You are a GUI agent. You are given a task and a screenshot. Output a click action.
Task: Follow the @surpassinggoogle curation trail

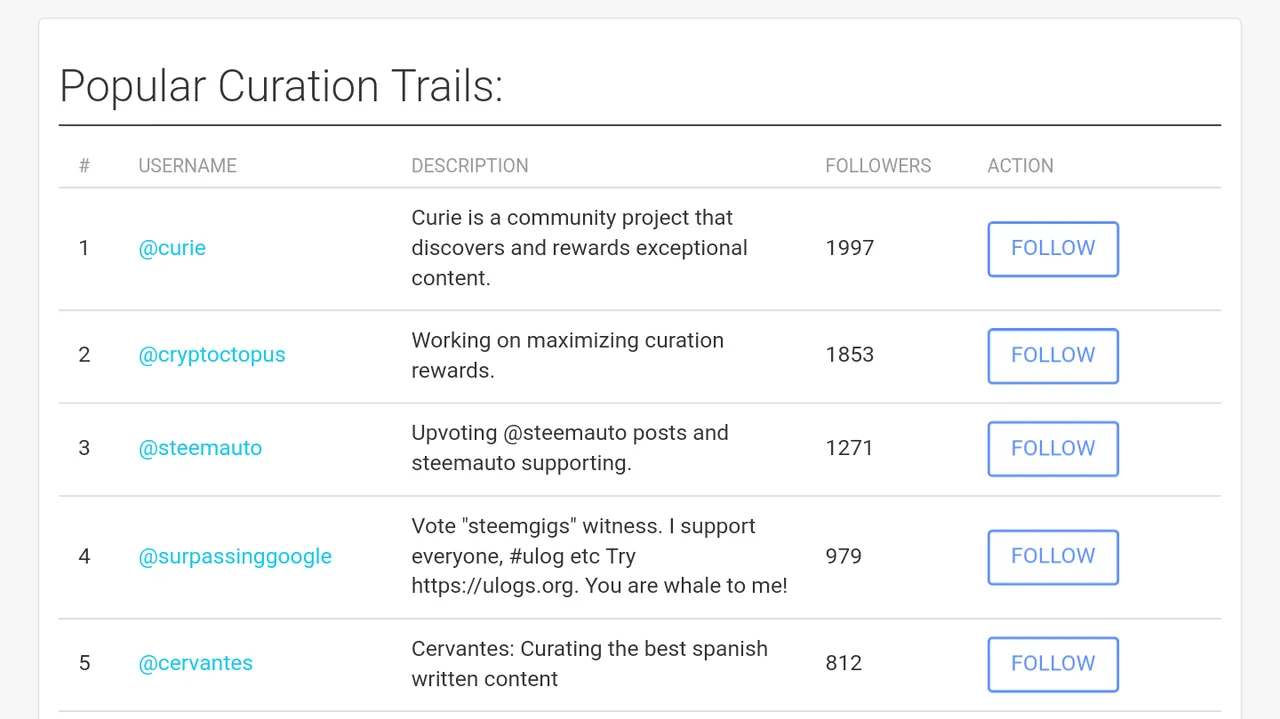(1053, 557)
